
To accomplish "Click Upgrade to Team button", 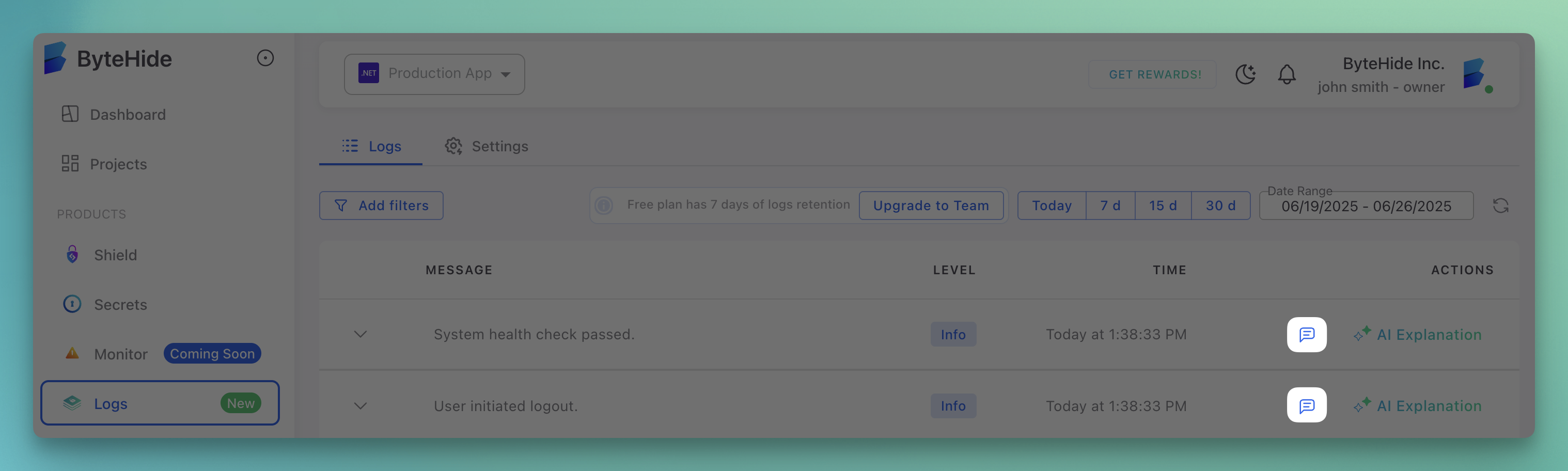I will (x=930, y=206).
